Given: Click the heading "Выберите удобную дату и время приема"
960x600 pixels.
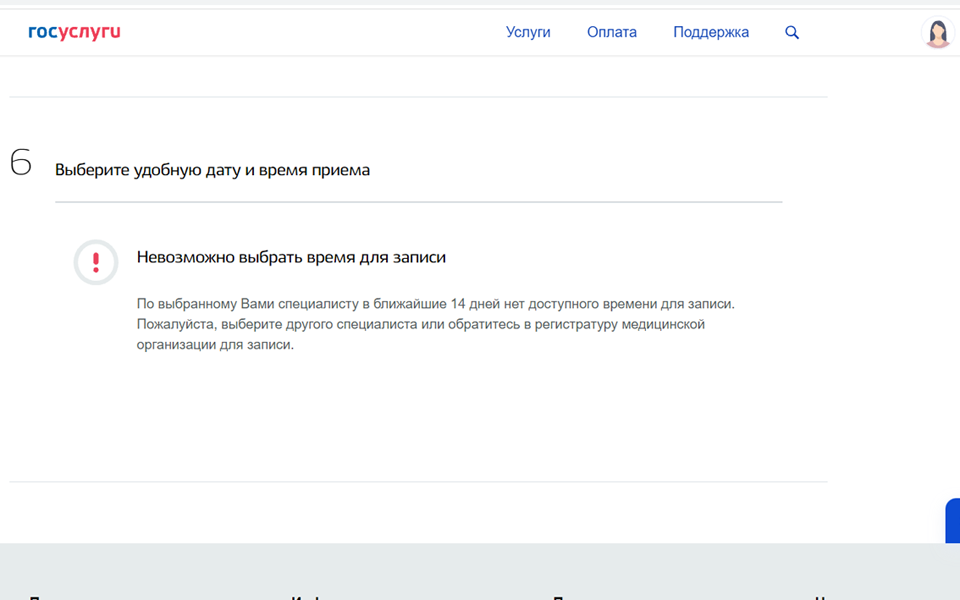Looking at the screenshot, I should [212, 170].
